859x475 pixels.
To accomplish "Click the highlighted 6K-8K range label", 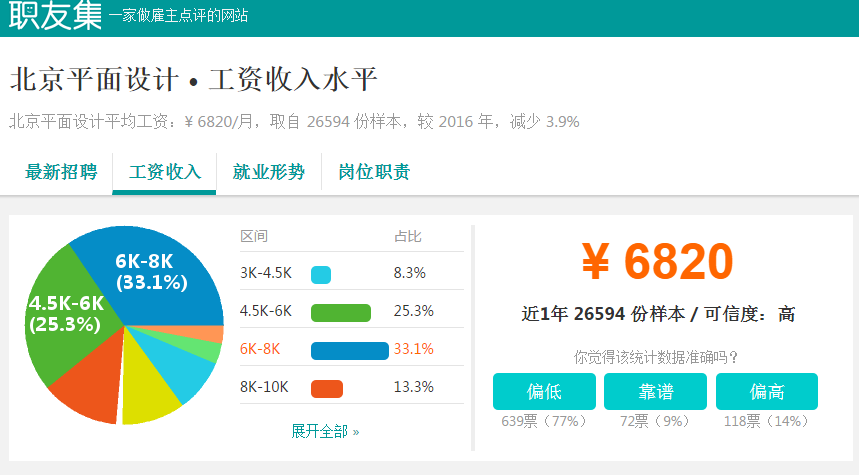I will [x=260, y=349].
